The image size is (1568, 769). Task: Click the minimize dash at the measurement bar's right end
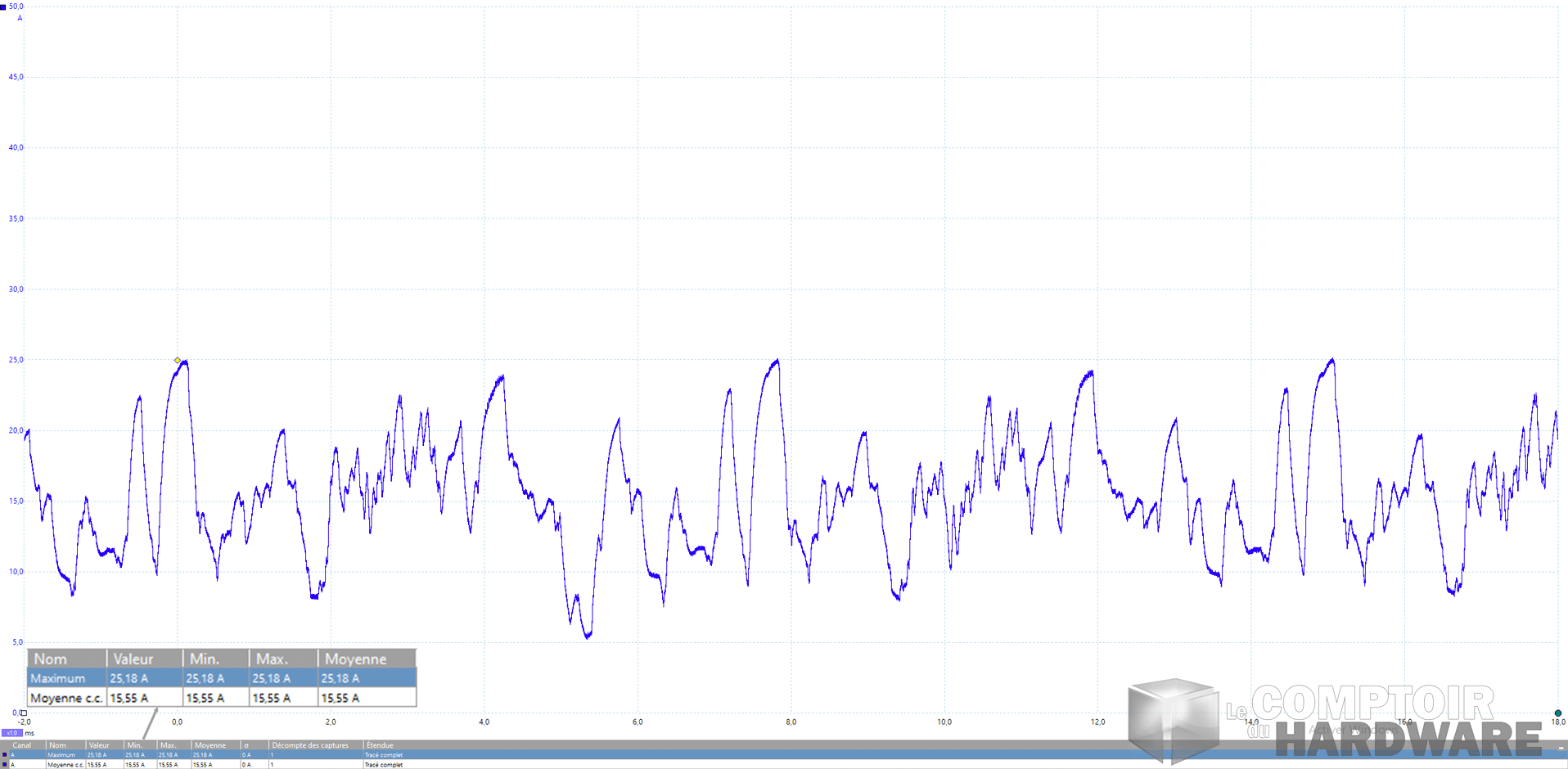(x=1561, y=748)
